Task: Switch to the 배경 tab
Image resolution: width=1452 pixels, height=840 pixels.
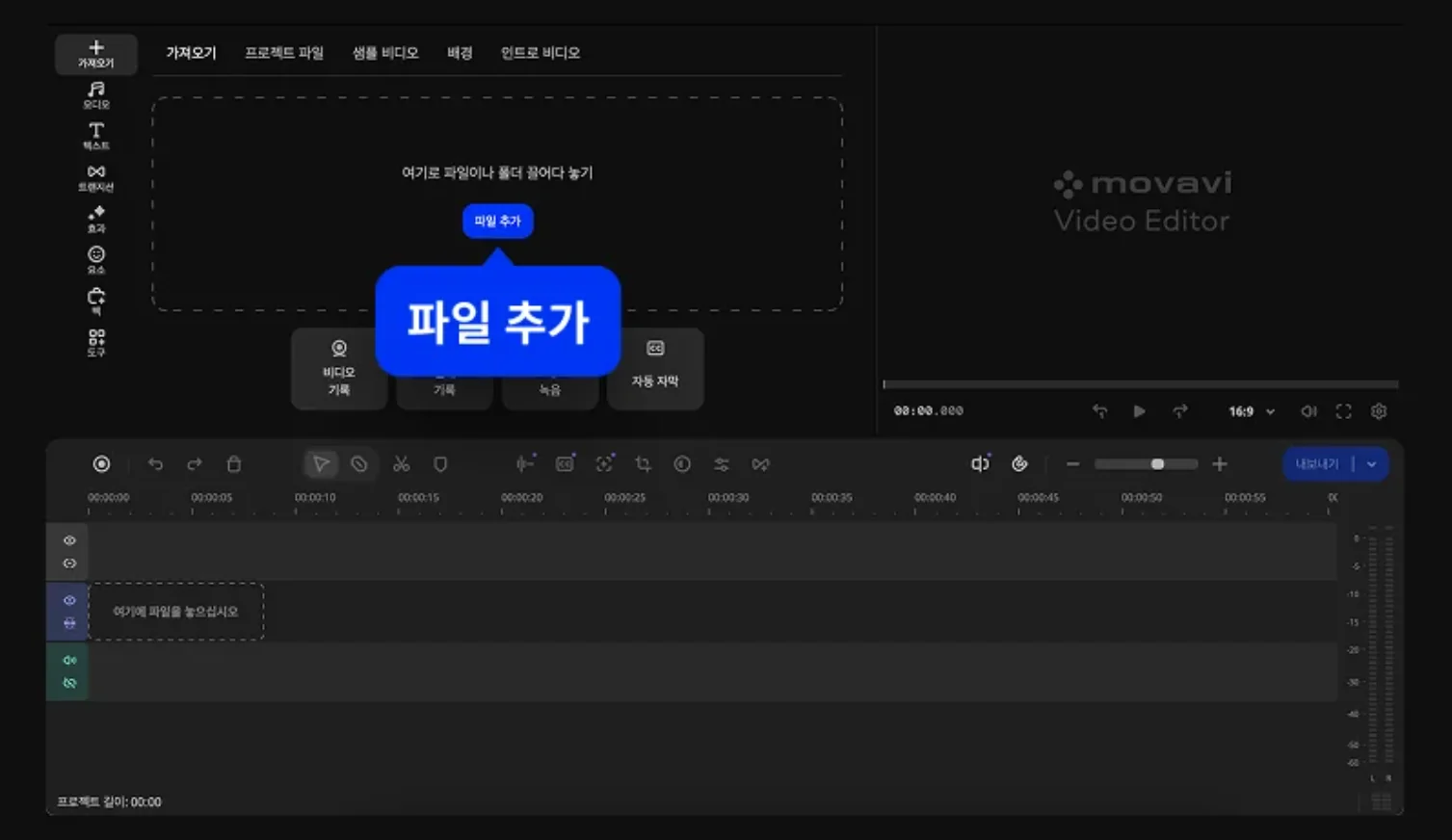Action: tap(460, 53)
